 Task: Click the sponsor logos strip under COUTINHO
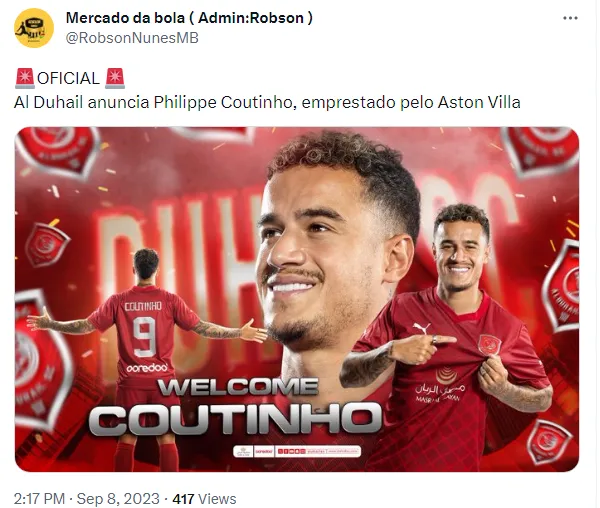(297, 451)
